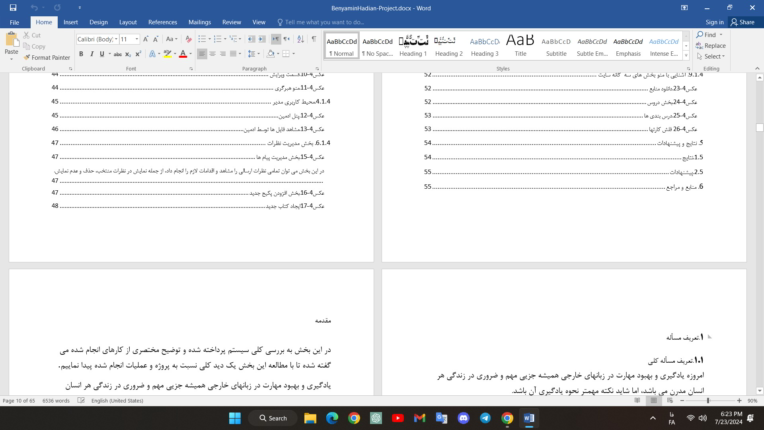Click the Text Effects glowing A icon
Screen dimensions: 764x430
pos(153,54)
